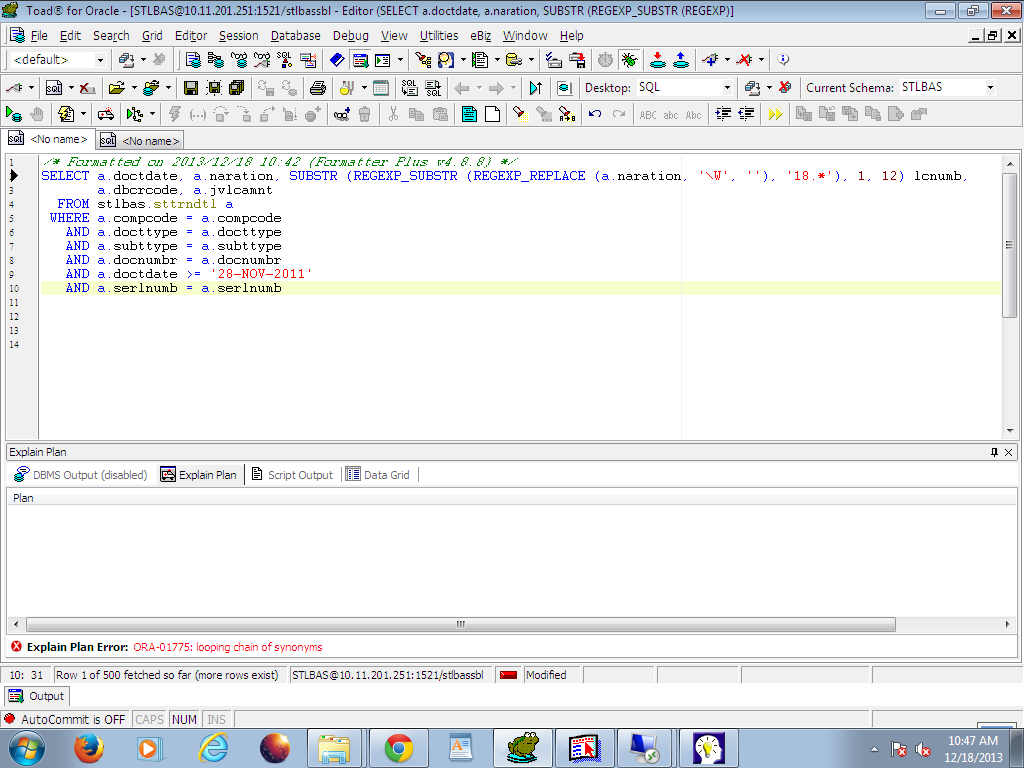Image resolution: width=1024 pixels, height=768 pixels.
Task: Select the Explain Plan tab
Action: point(199,475)
